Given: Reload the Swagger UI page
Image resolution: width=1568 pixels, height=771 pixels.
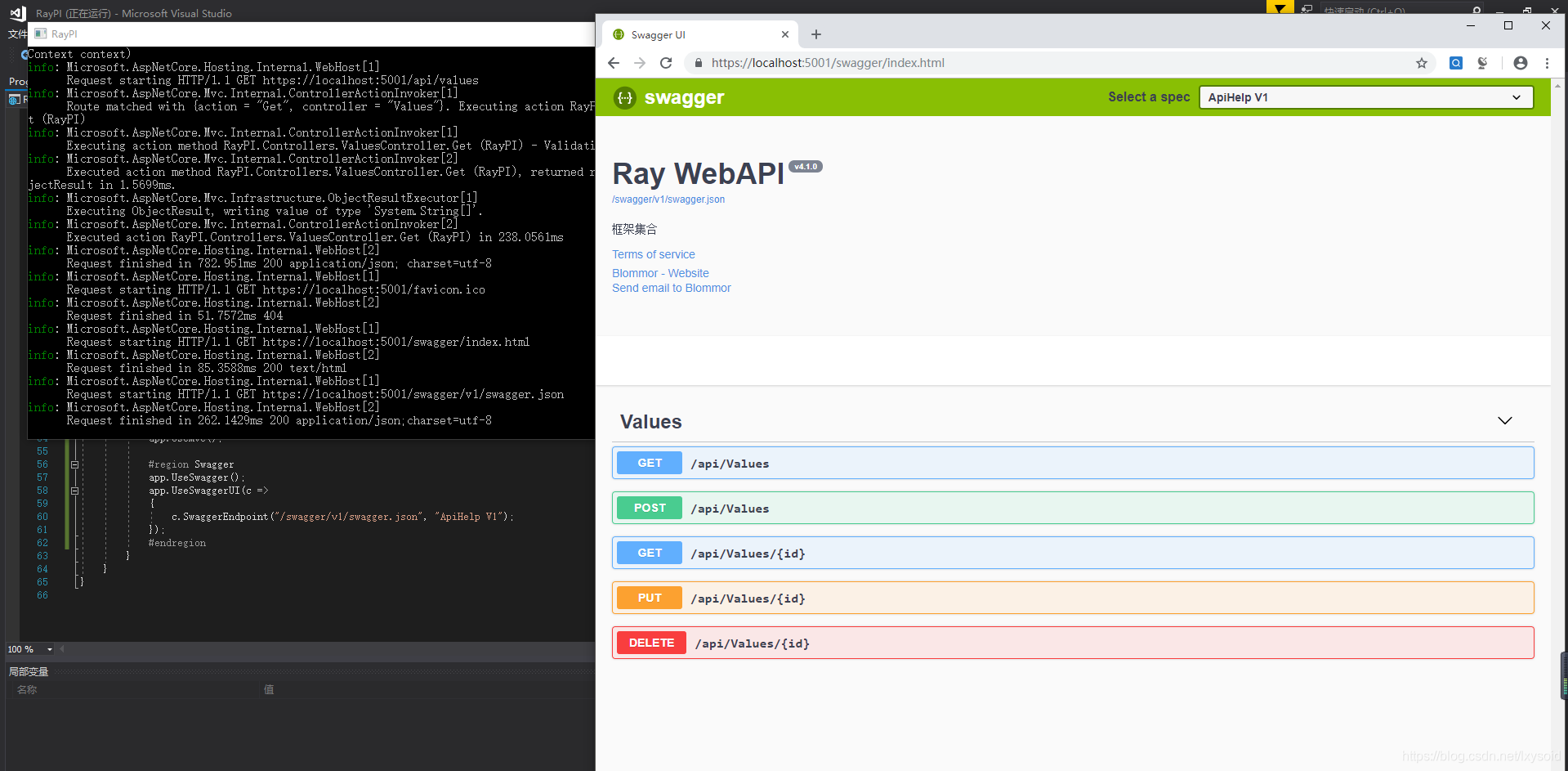Looking at the screenshot, I should [x=666, y=63].
